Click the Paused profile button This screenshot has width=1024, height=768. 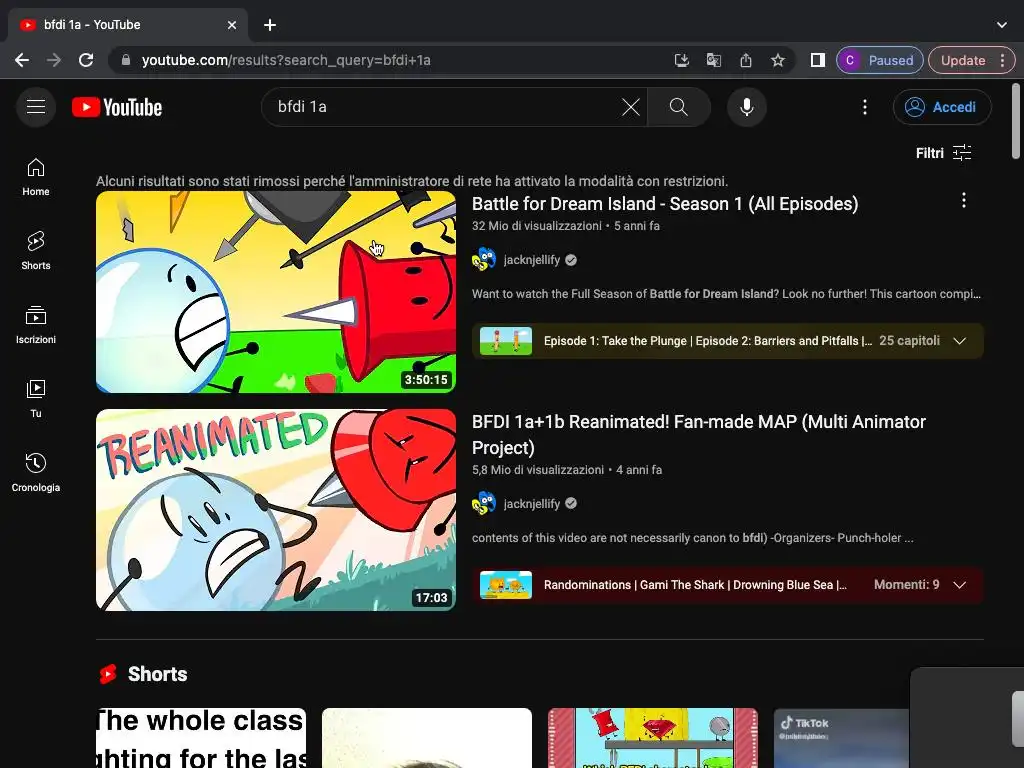tap(879, 60)
